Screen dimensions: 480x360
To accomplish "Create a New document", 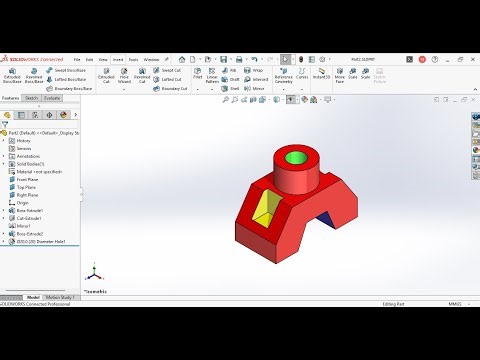I will (193, 59).
